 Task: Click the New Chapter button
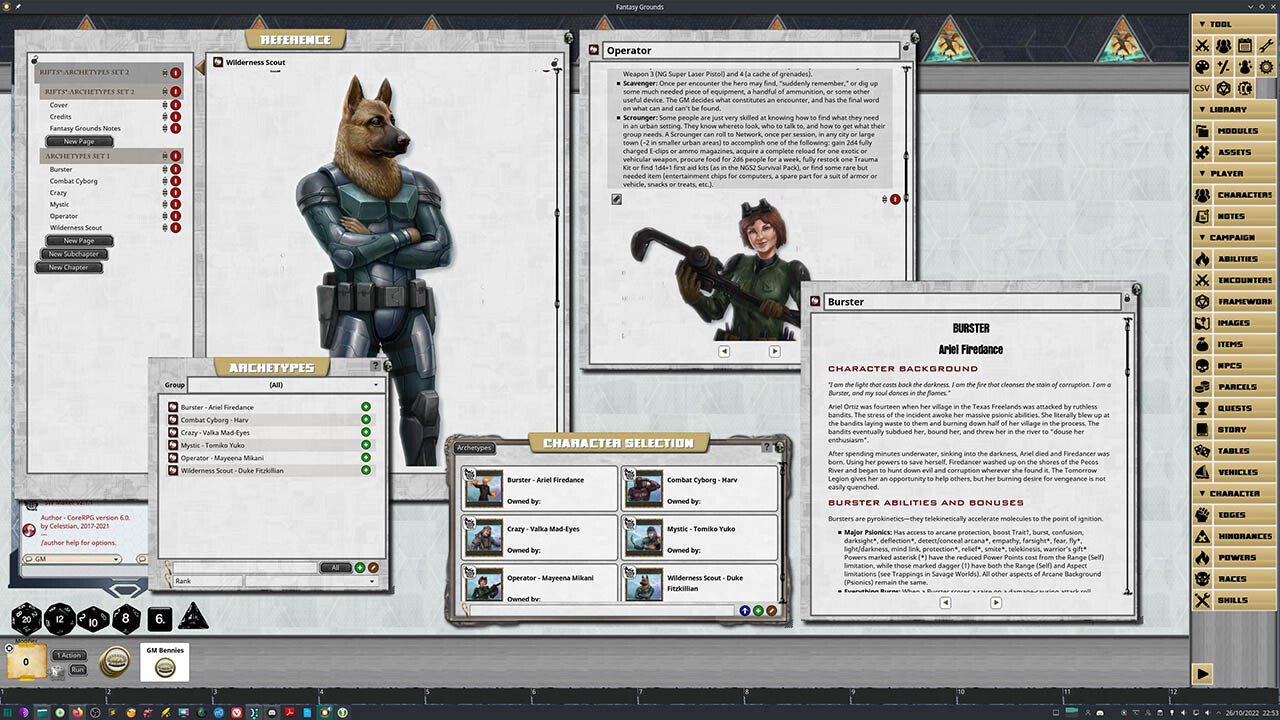click(69, 267)
